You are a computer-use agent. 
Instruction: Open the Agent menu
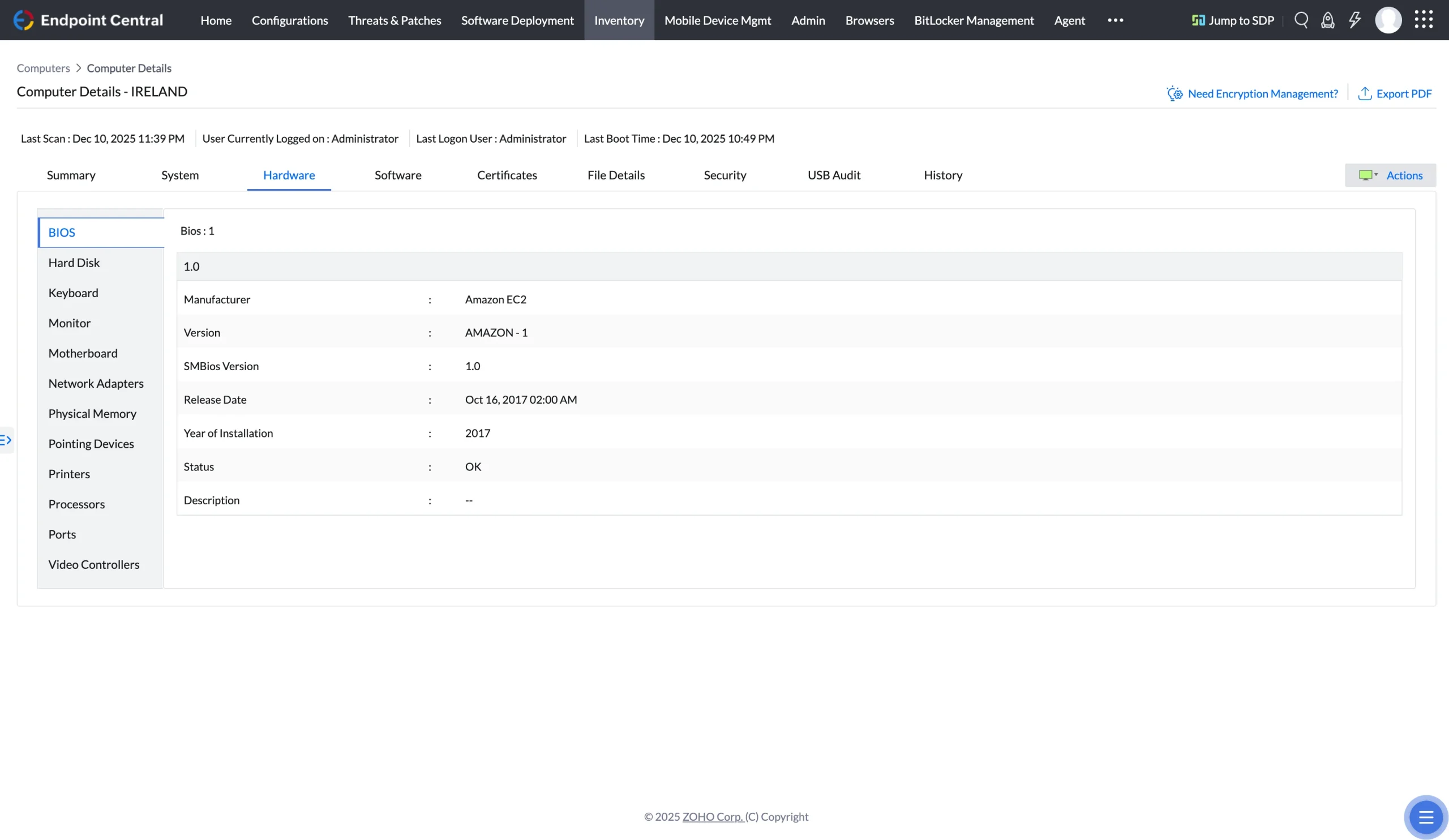(1070, 20)
